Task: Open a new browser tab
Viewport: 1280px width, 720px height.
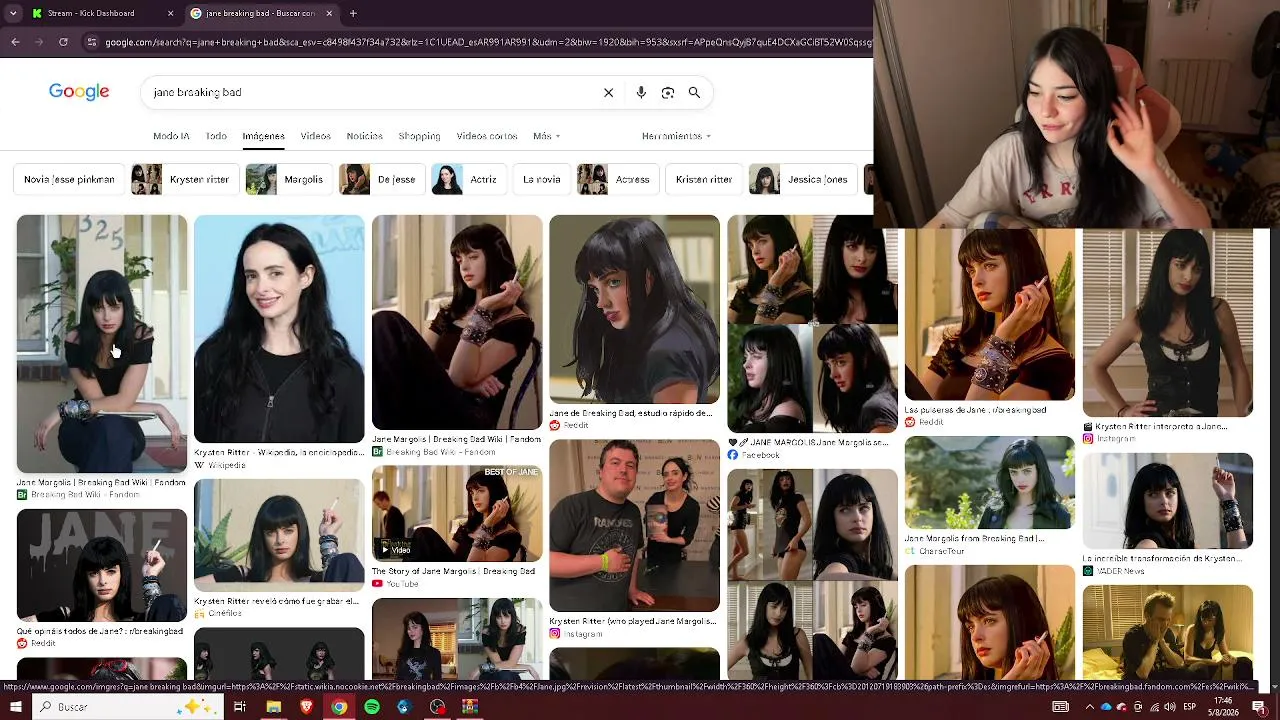Action: pos(353,13)
